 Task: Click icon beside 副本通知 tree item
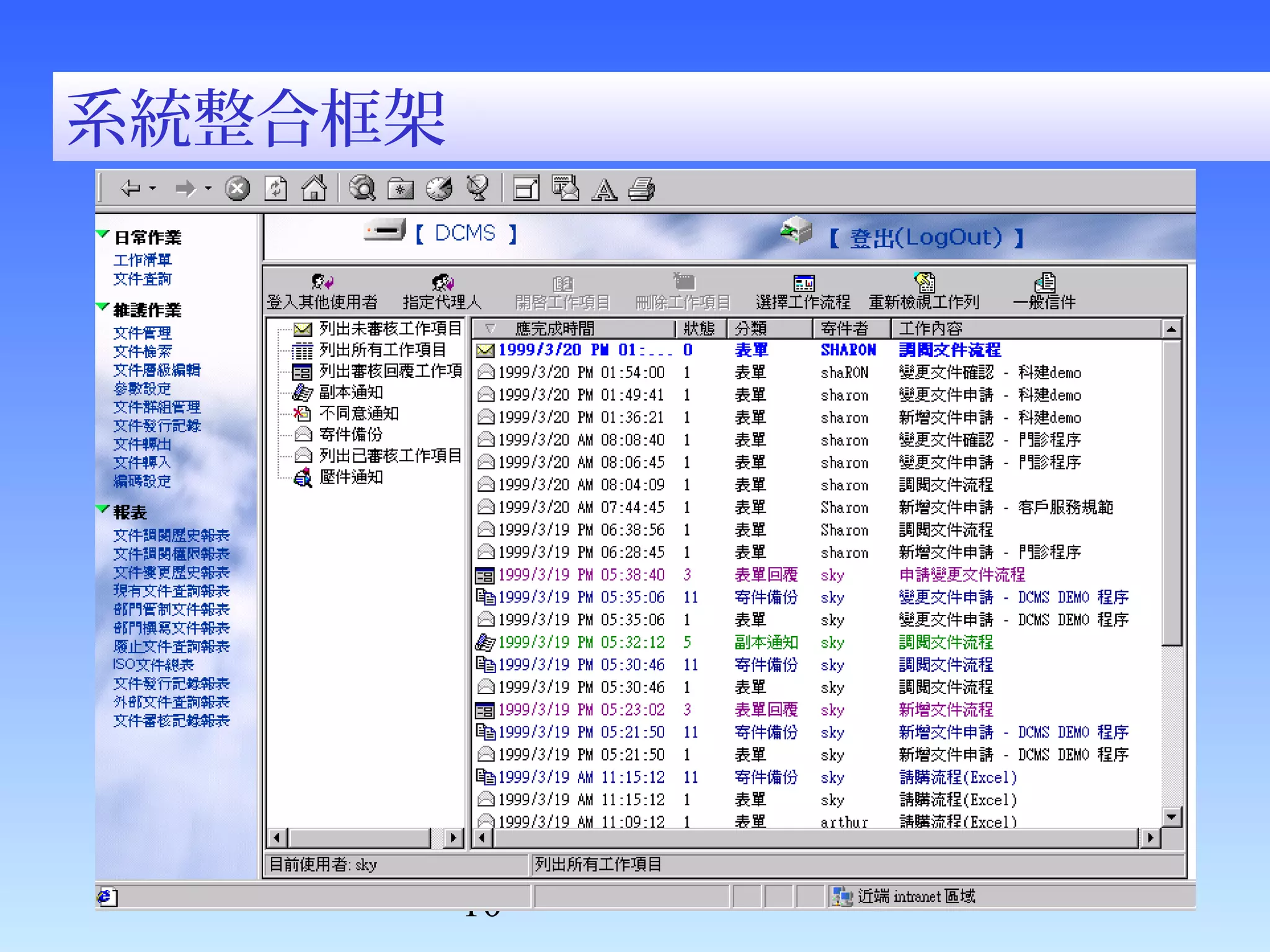pos(302,392)
